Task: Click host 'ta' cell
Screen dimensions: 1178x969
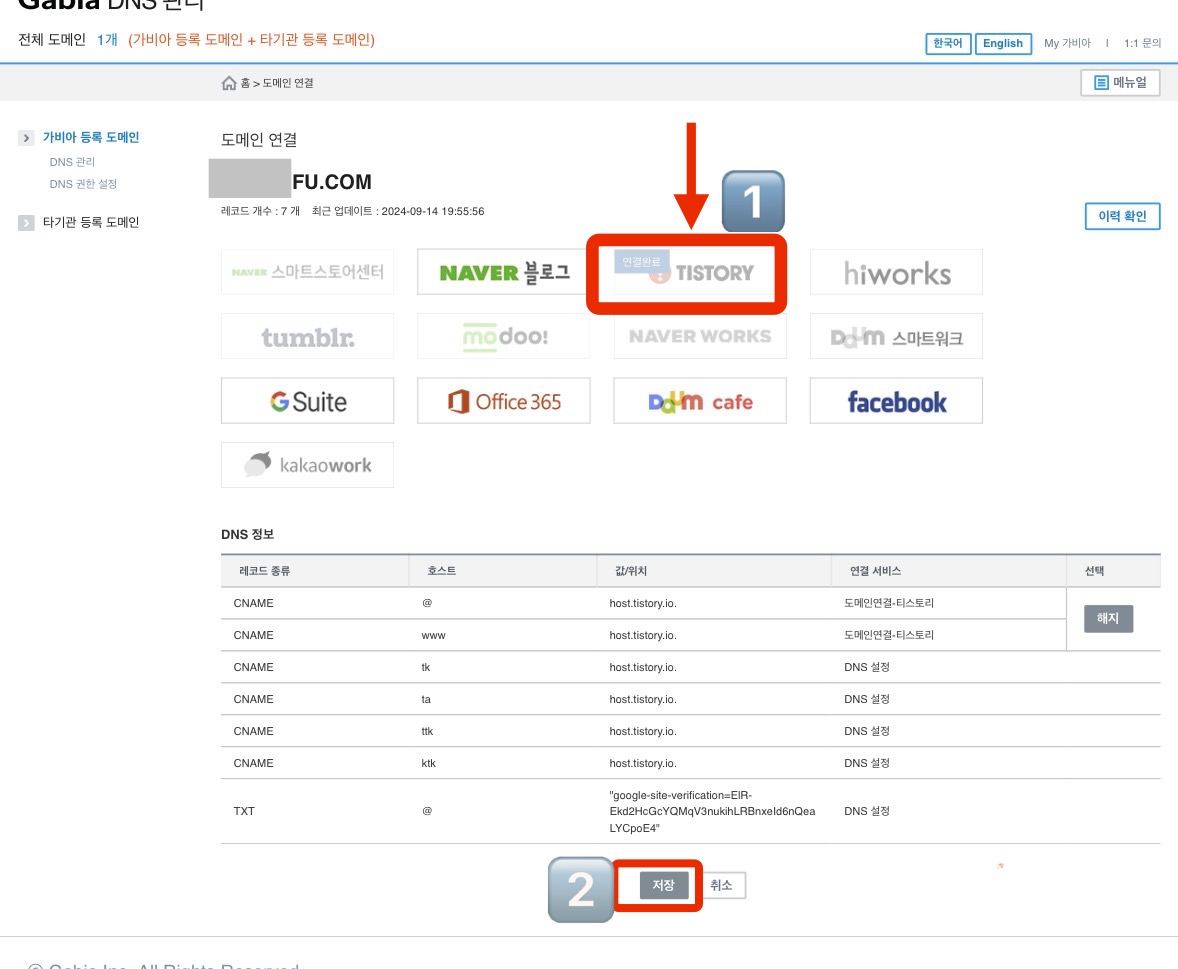Action: pos(426,699)
